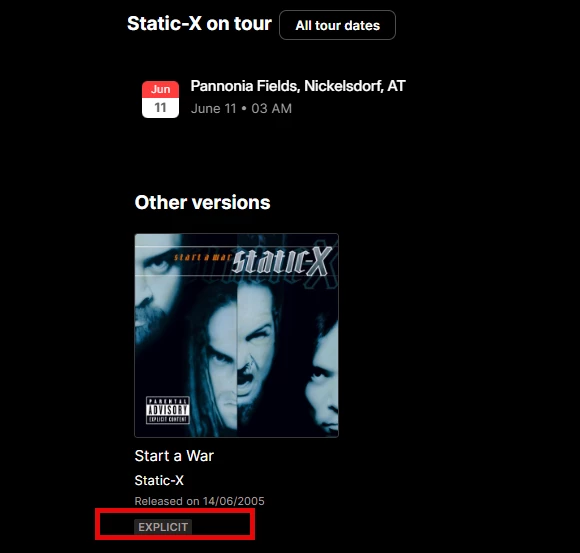Click the orange start a war cover text
The width and height of the screenshot is (580, 553).
pos(202,257)
